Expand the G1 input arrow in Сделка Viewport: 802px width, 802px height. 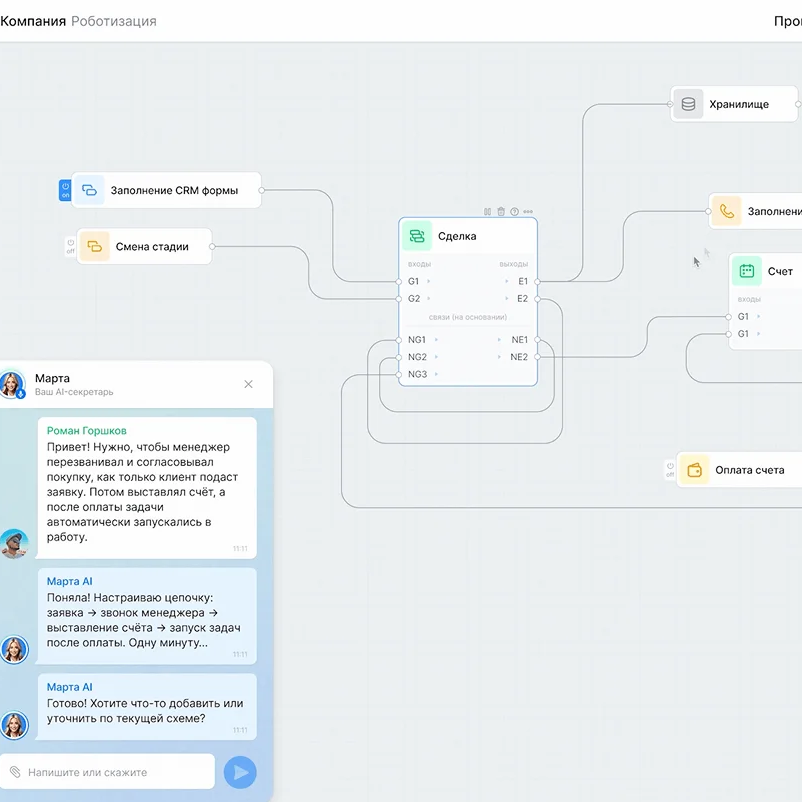pos(429,282)
